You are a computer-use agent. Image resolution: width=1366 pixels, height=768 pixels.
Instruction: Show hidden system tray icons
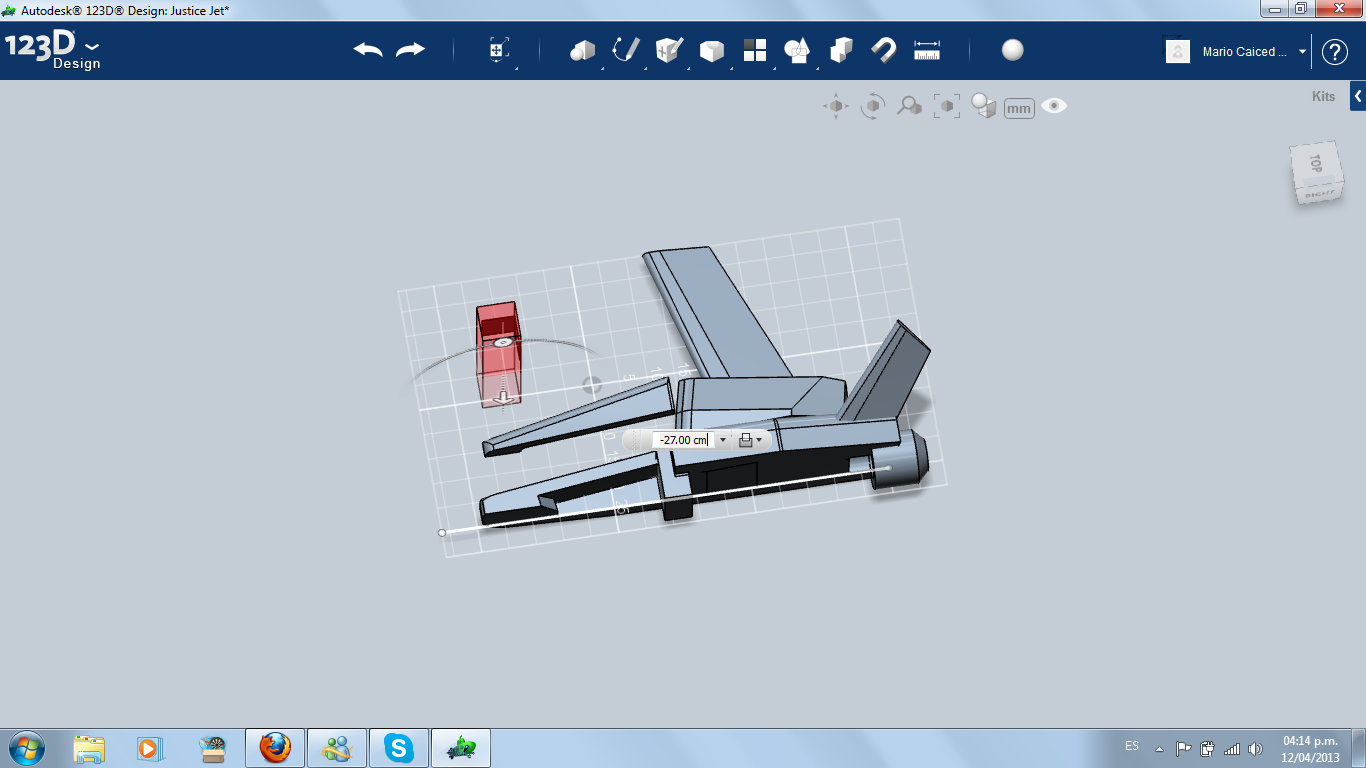point(1159,748)
